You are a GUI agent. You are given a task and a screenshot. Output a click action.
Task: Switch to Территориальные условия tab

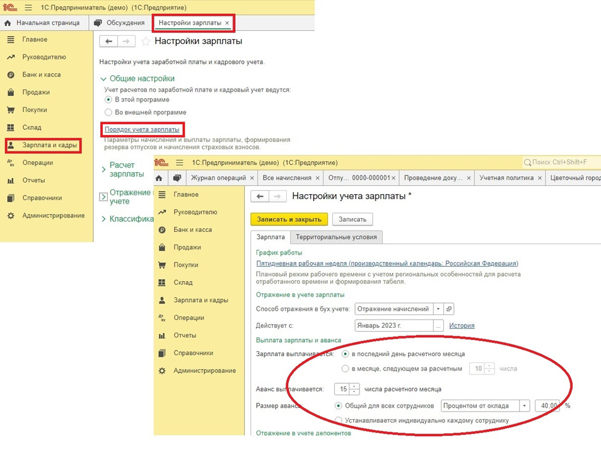(336, 237)
